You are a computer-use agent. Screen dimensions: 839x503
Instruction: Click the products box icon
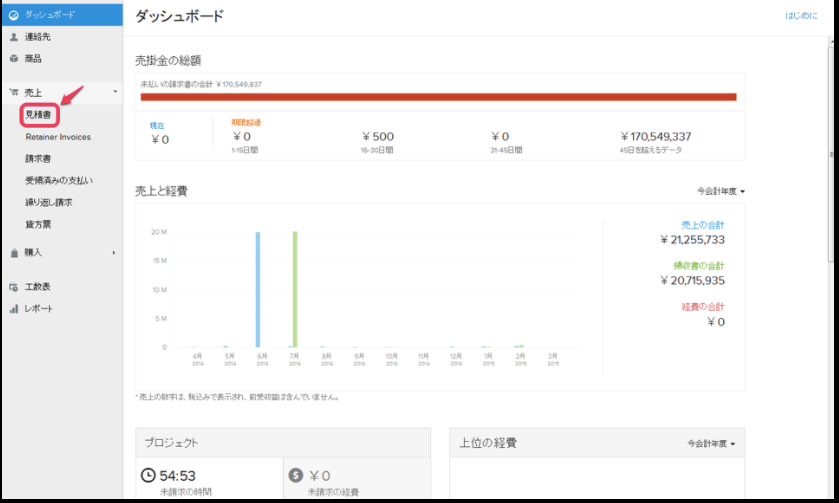[x=14, y=59]
